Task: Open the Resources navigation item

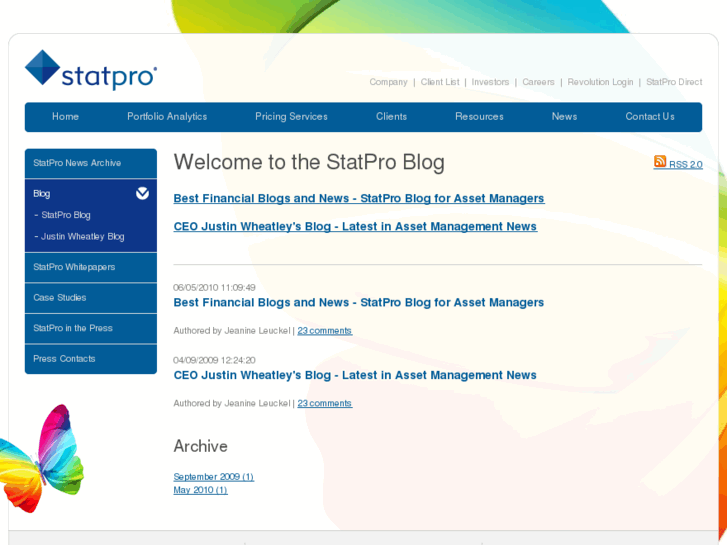Action: point(479,116)
